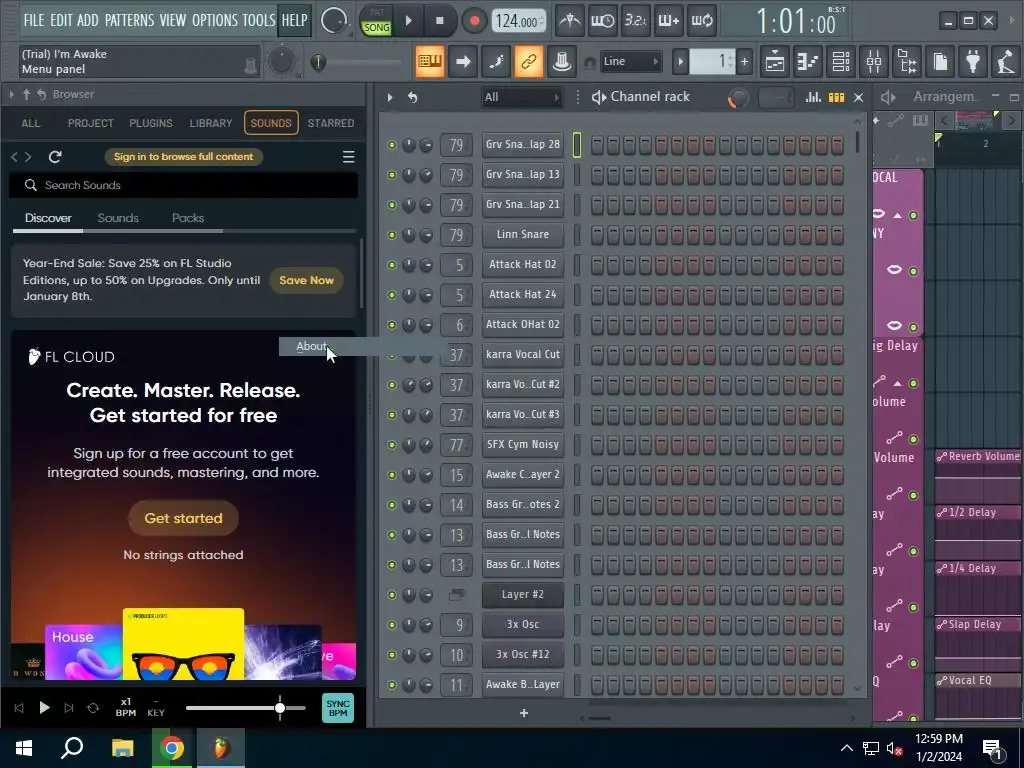Show hidden system tray icons
The image size is (1024, 768).
click(x=846, y=748)
